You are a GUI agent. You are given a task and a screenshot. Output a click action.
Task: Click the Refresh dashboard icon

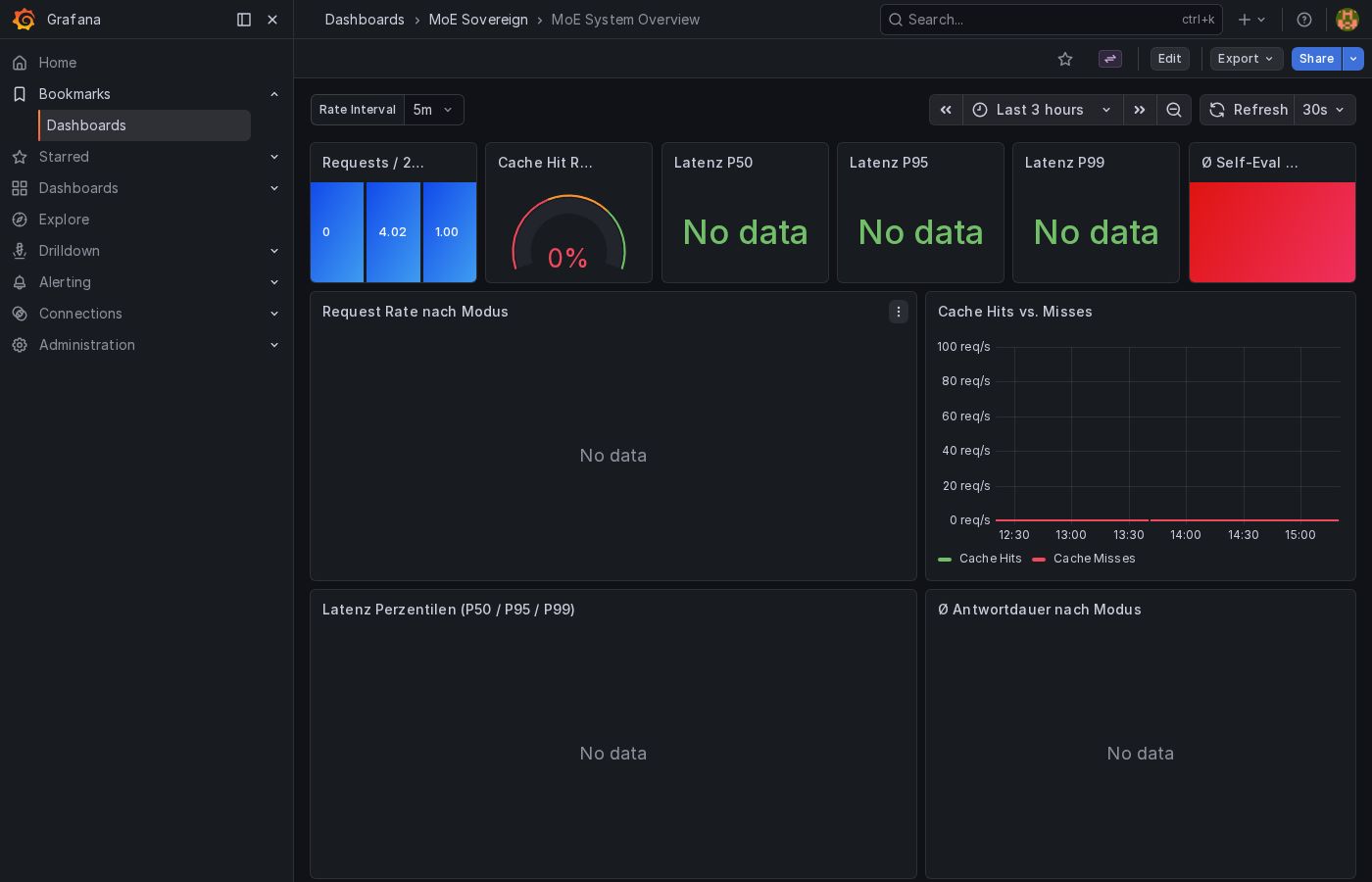[x=1217, y=110]
